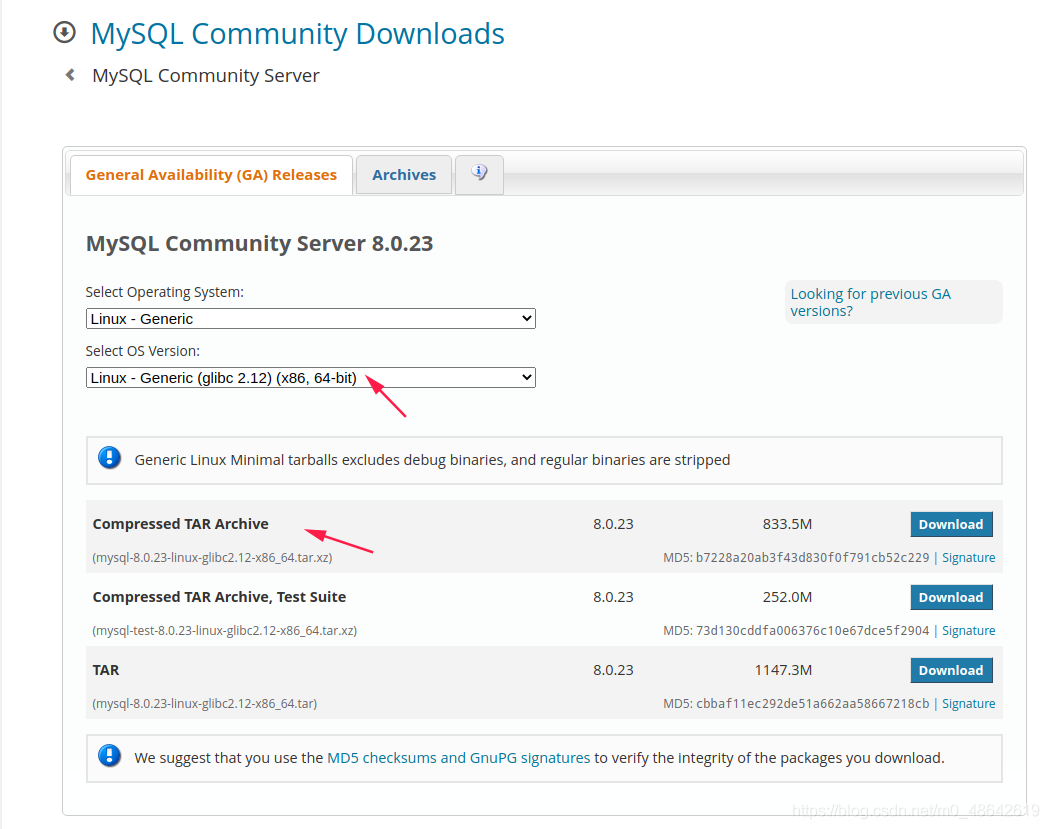Viewport: 1049px width, 829px height.
Task: Download the TAR package
Action: pos(950,669)
